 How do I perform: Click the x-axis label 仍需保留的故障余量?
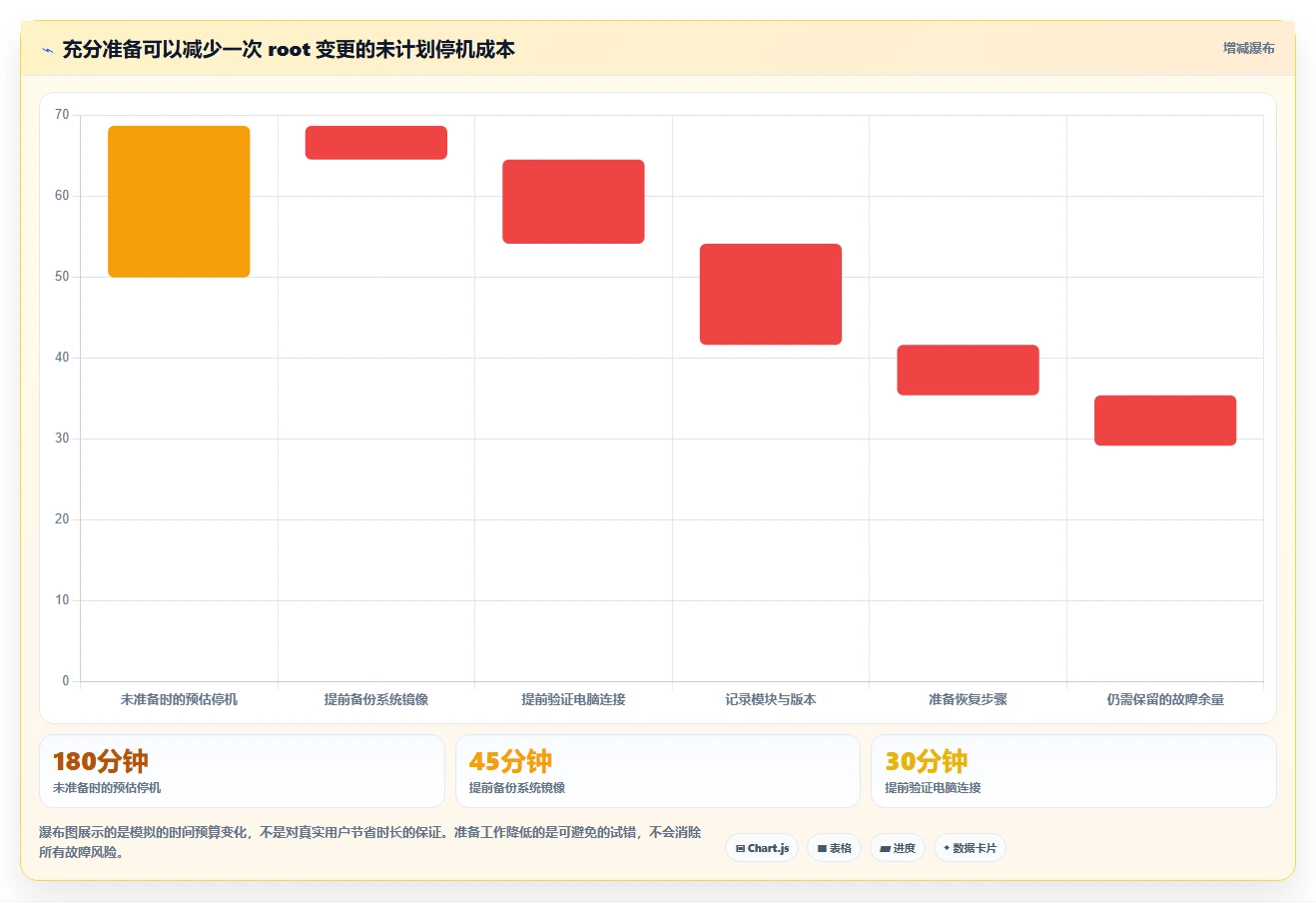(1165, 699)
